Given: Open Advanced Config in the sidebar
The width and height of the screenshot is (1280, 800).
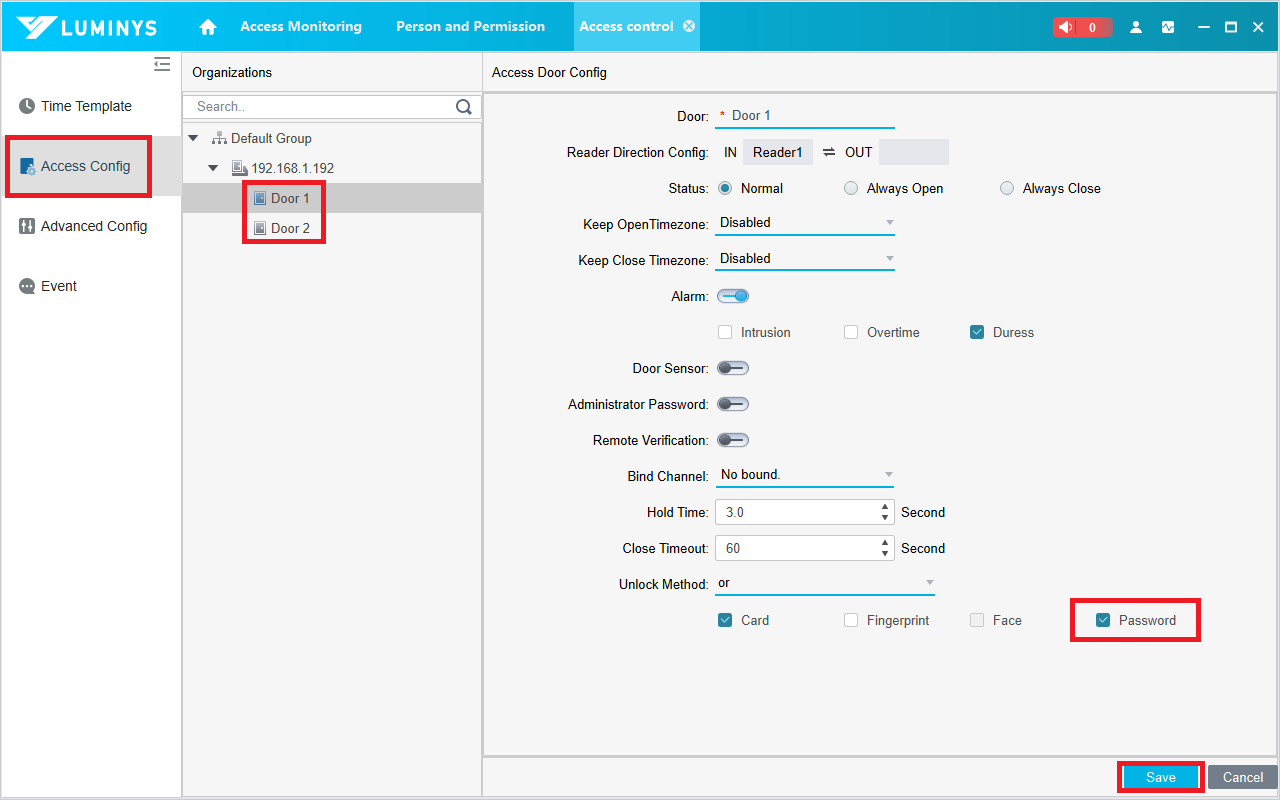Looking at the screenshot, I should pyautogui.click(x=93, y=226).
